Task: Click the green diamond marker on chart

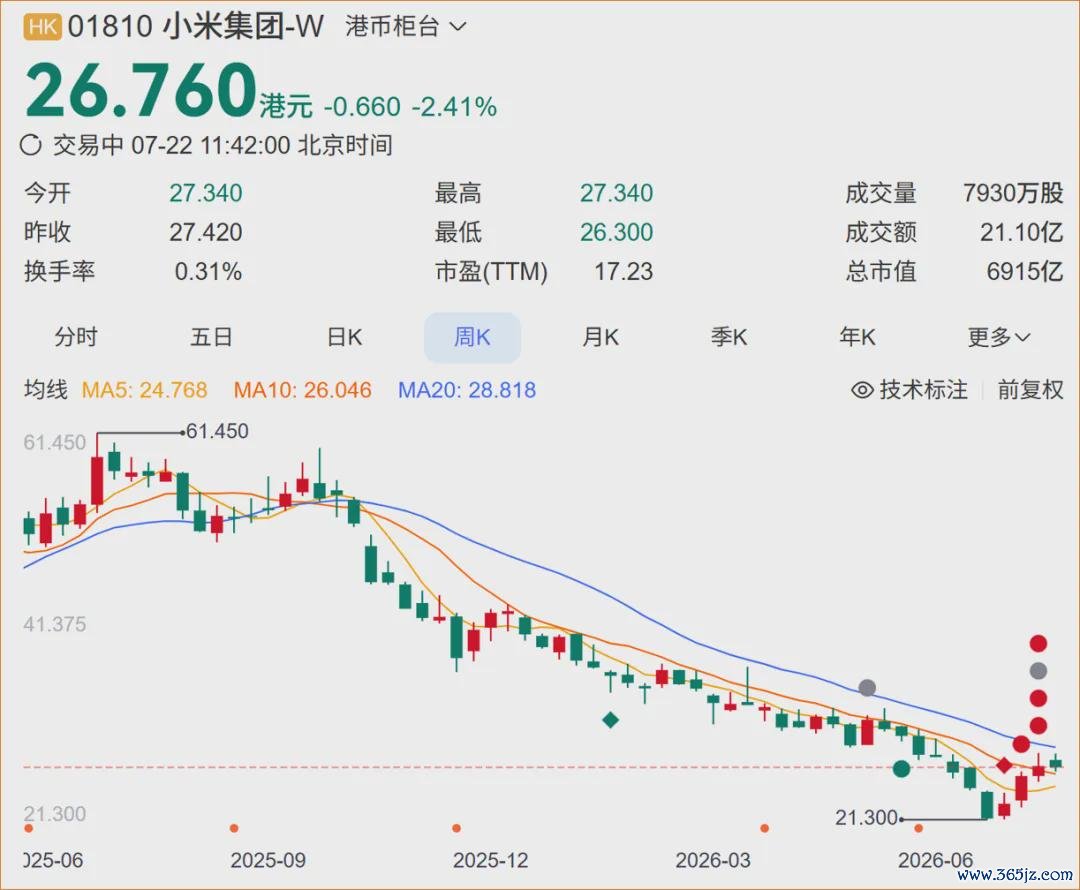Action: [610, 720]
